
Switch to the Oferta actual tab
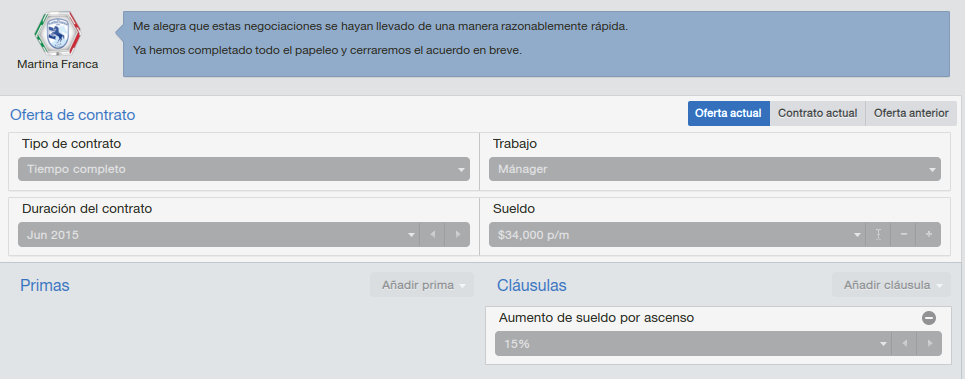(x=729, y=114)
